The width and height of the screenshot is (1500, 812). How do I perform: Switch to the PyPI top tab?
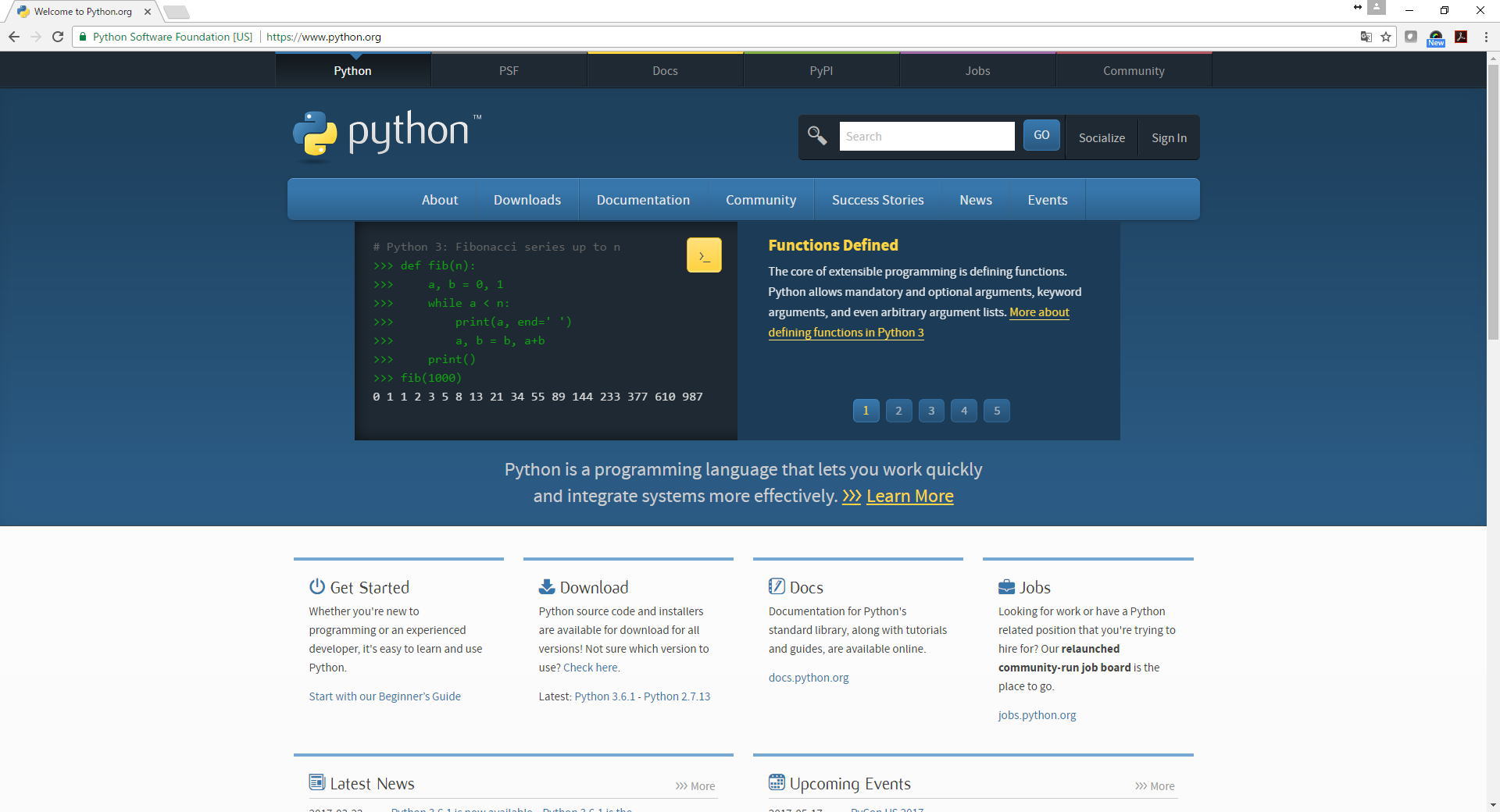(821, 70)
